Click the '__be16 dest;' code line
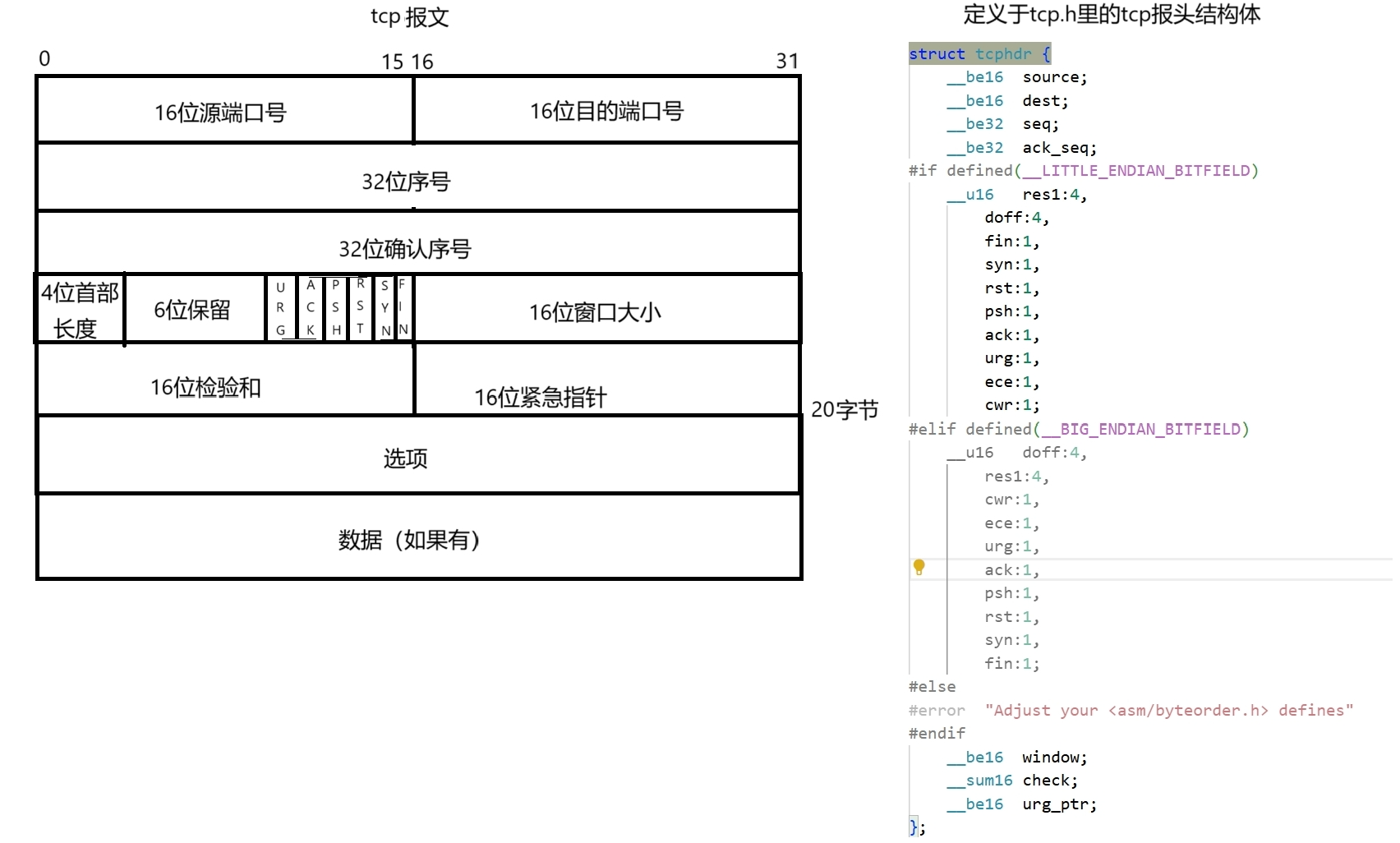Screen dimensions: 1400x843 pyautogui.click(x=1007, y=101)
